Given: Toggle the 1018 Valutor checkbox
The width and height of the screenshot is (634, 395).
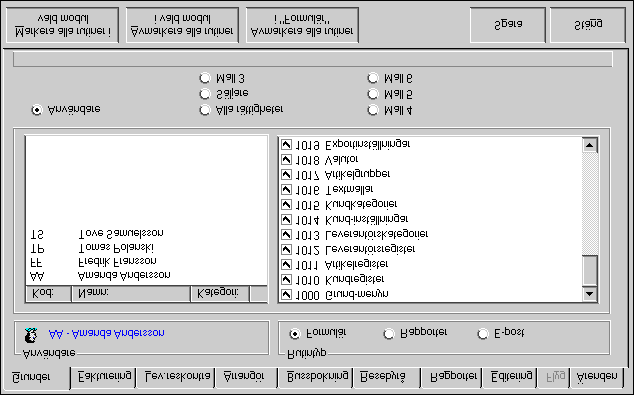Looking at the screenshot, I should [x=286, y=160].
